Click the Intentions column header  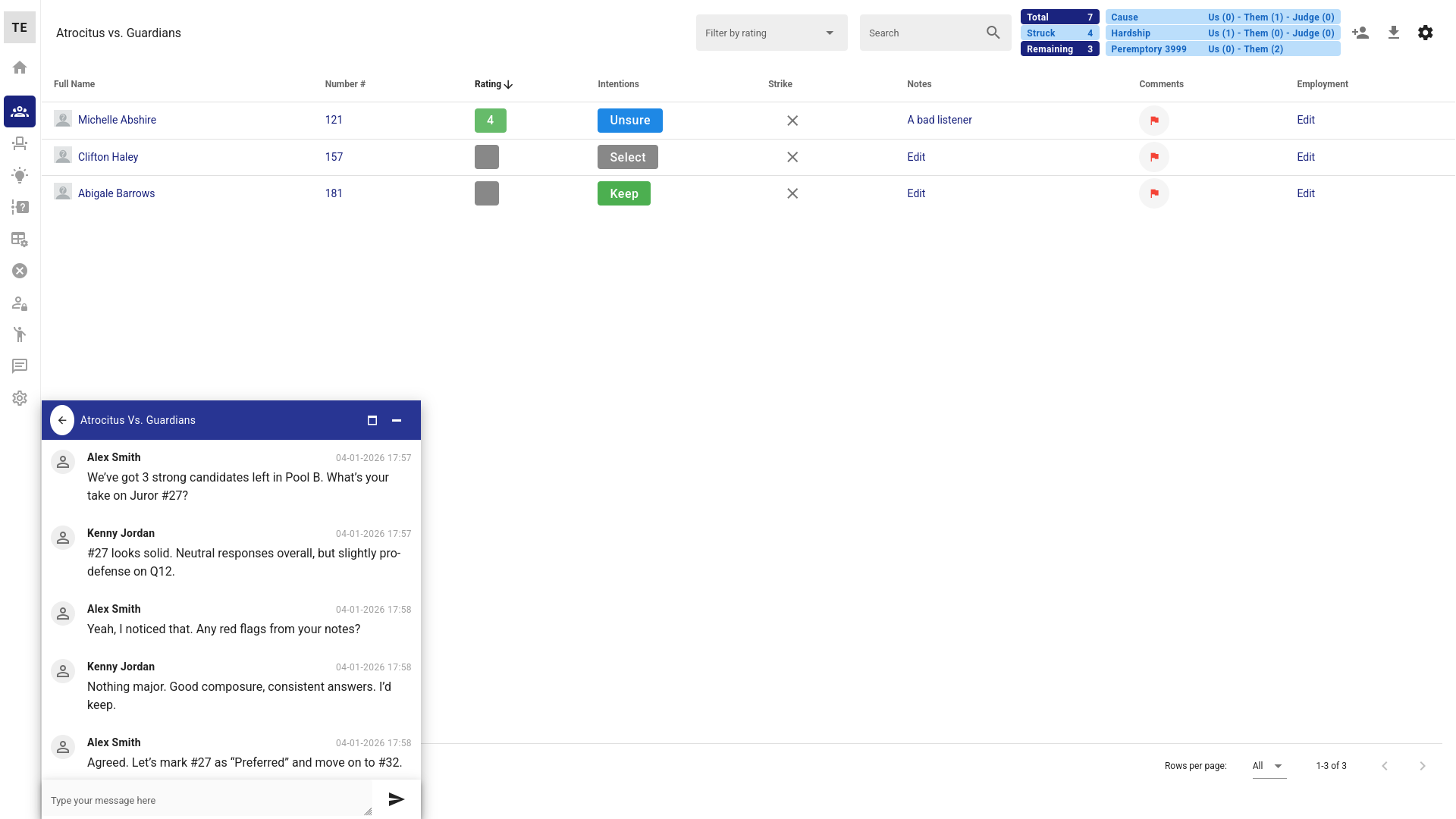point(618,84)
